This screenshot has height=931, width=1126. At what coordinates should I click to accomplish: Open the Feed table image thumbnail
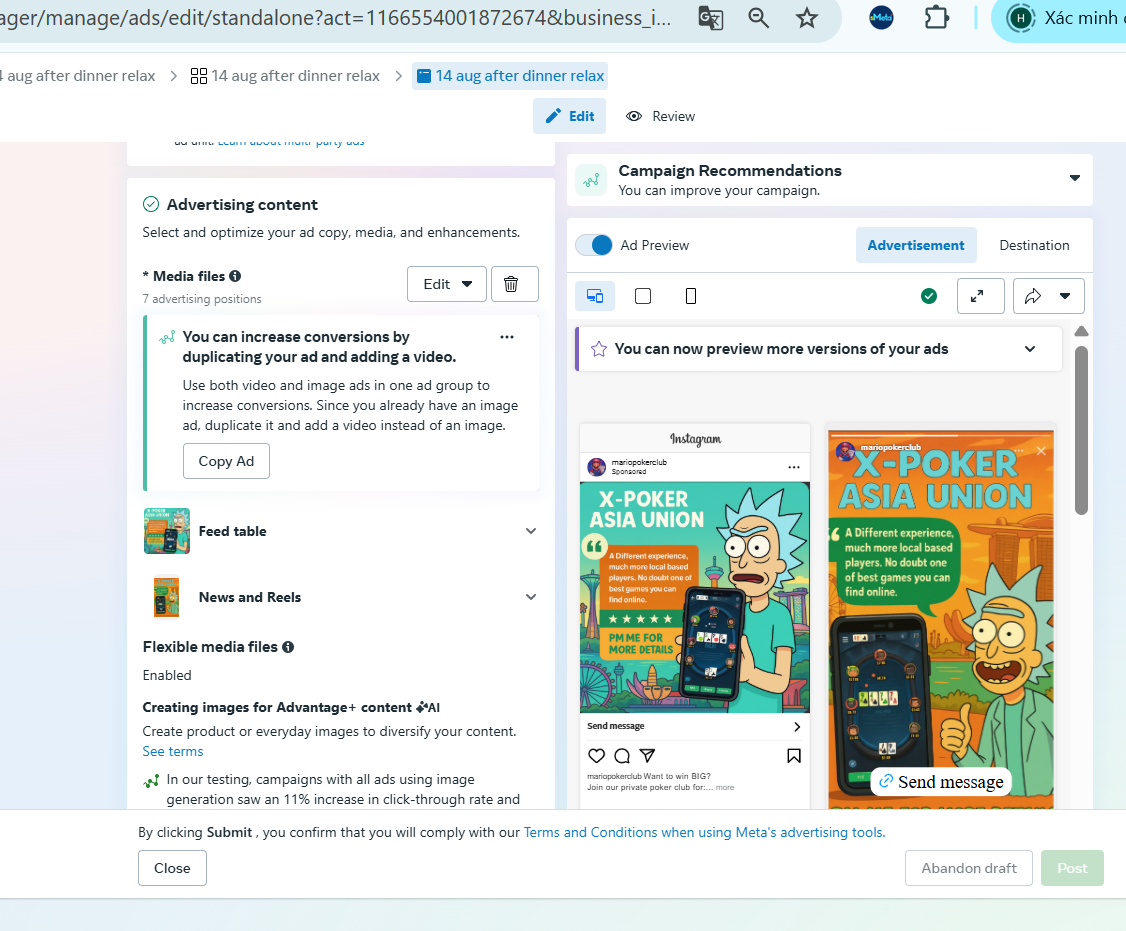[167, 531]
